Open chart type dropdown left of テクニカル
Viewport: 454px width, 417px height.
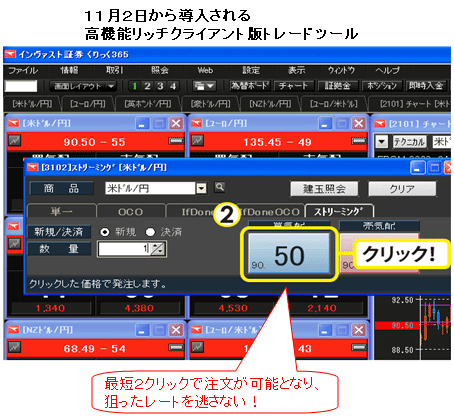click(382, 142)
